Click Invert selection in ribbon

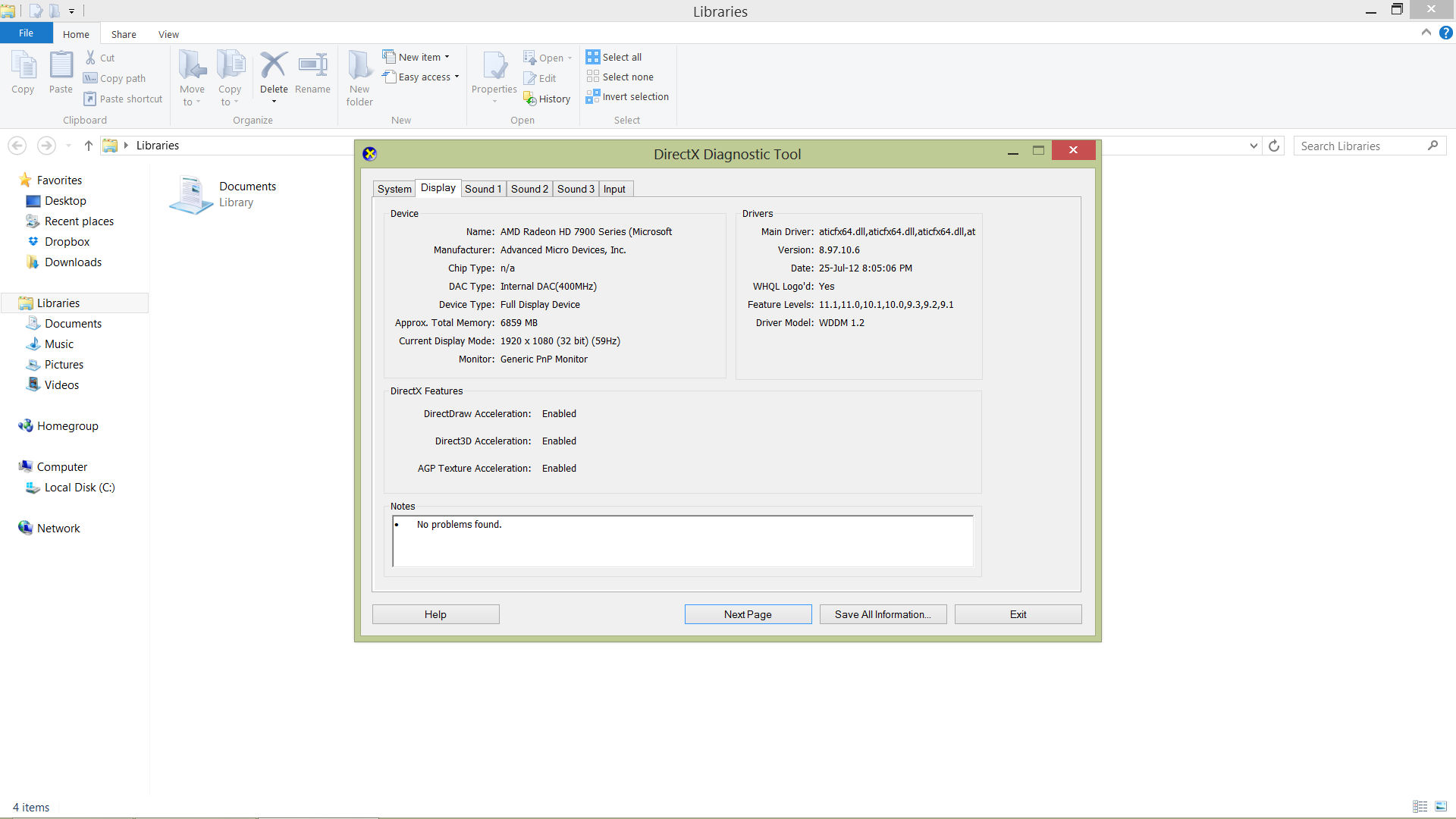[x=628, y=96]
